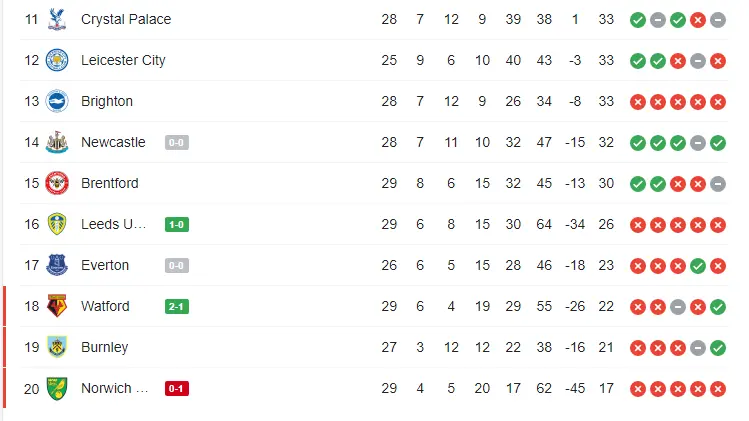Click Everton's grey 0-0 score badge
Viewport: 749px width, 421px height.
177,266
